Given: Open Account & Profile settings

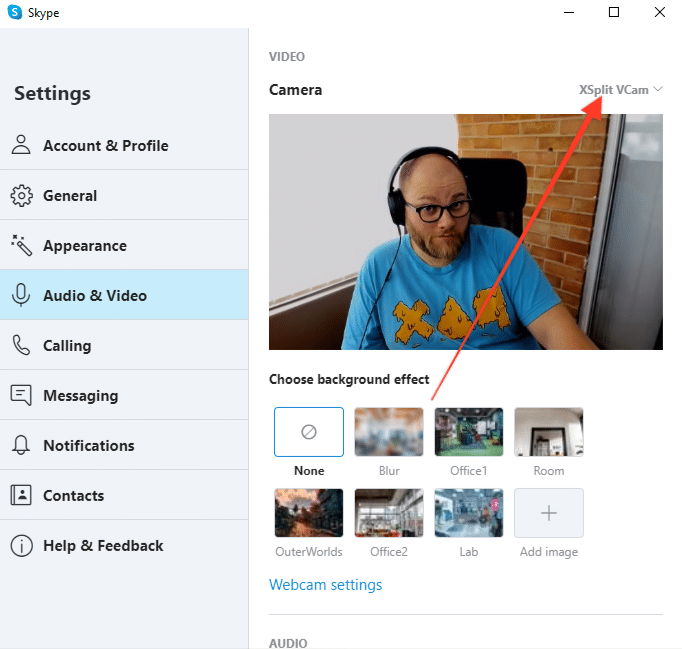Looking at the screenshot, I should (124, 145).
